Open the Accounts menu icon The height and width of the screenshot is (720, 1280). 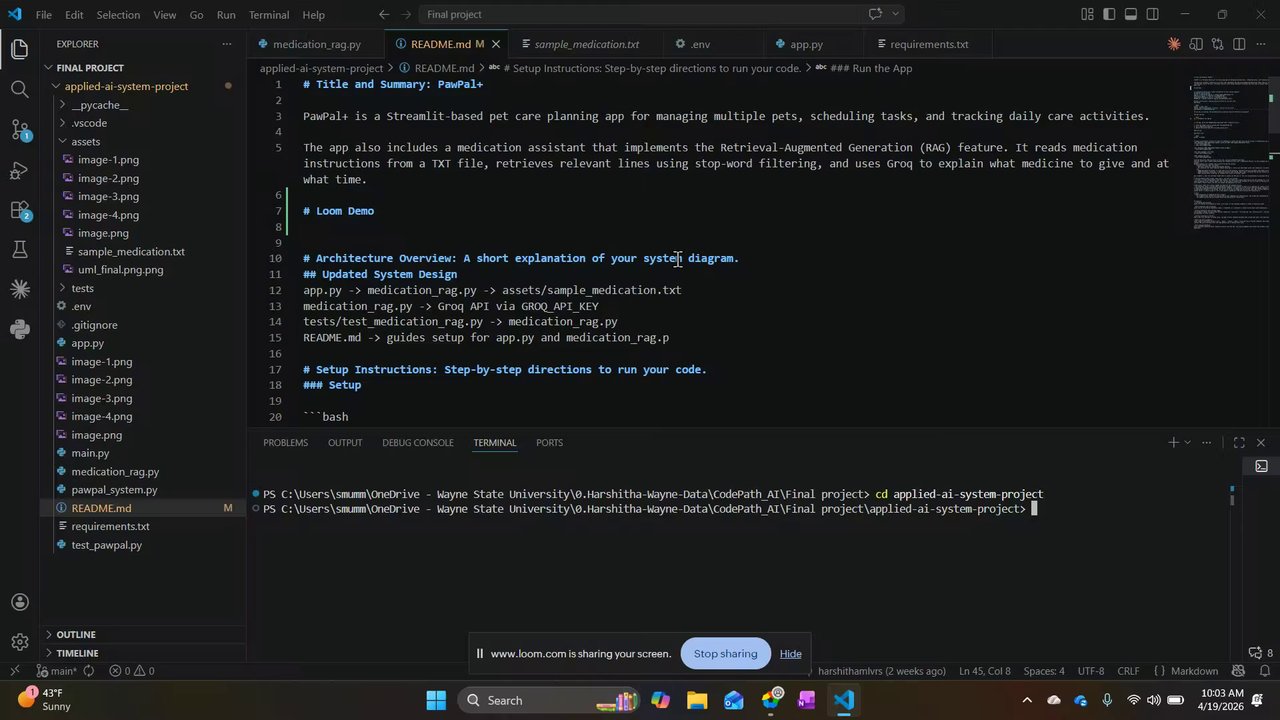click(x=19, y=602)
